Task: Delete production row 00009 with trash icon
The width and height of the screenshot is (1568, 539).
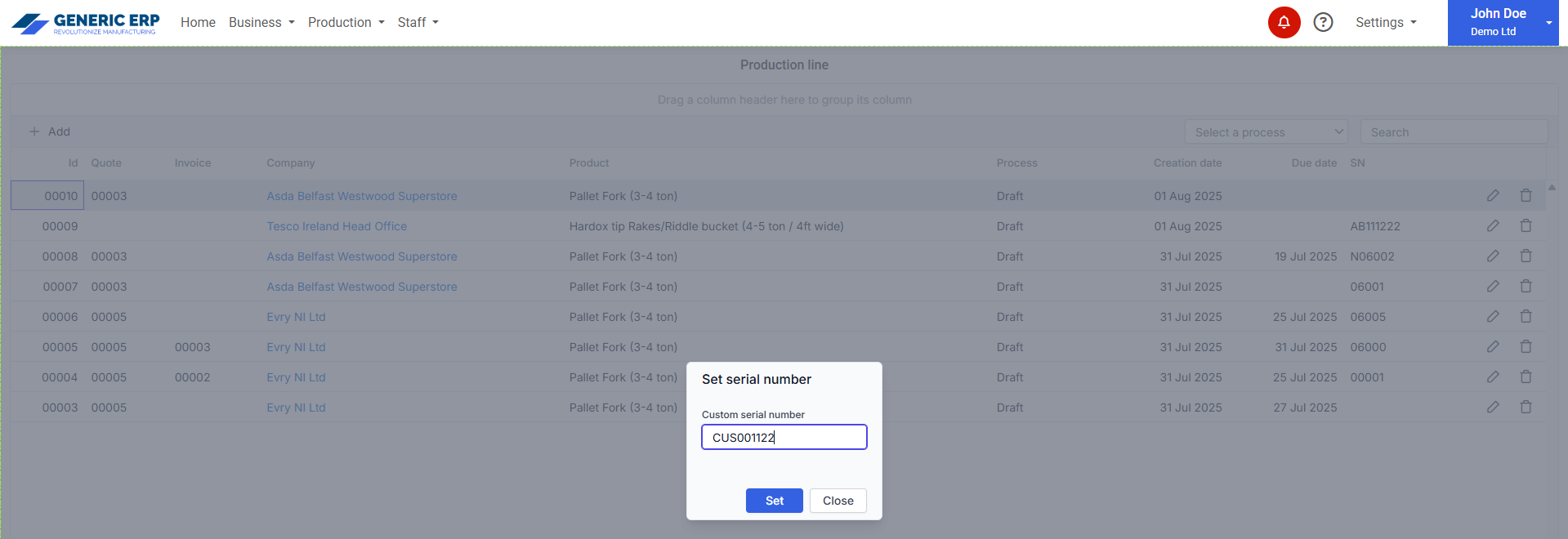Action: click(x=1526, y=226)
